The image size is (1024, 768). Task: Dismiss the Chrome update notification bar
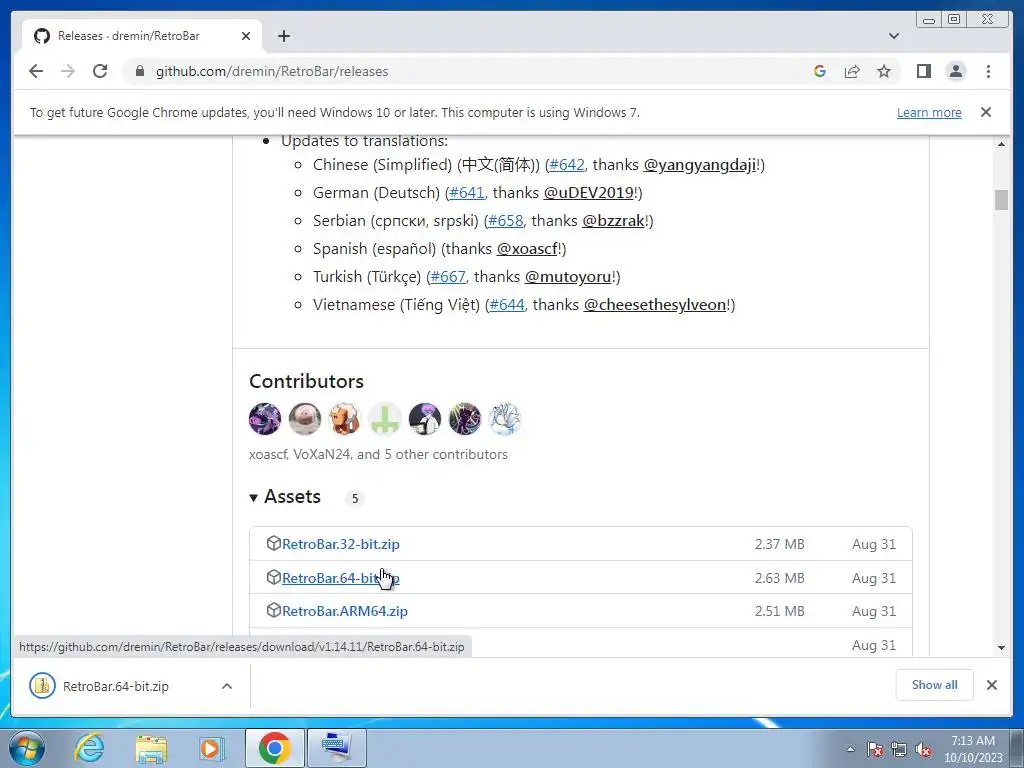986,112
